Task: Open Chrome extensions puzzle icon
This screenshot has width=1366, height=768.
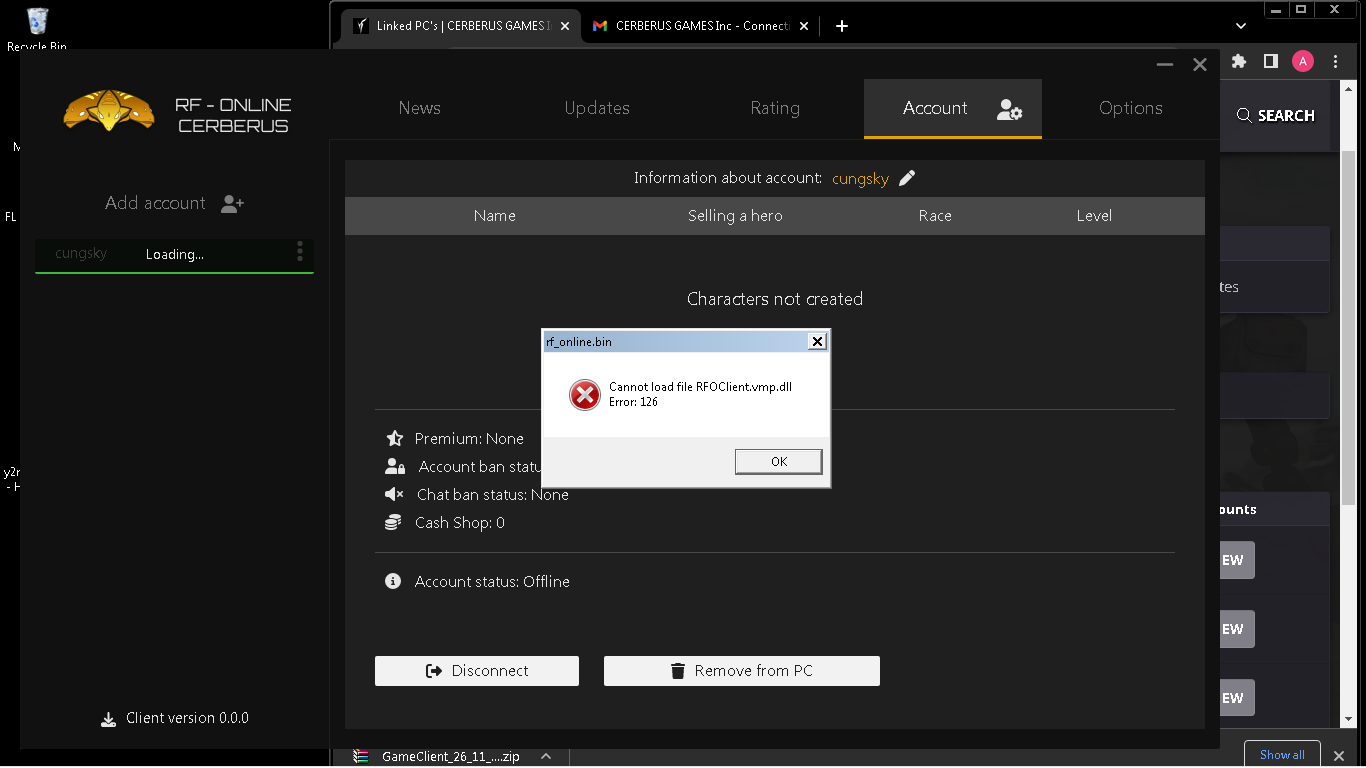Action: [1239, 61]
